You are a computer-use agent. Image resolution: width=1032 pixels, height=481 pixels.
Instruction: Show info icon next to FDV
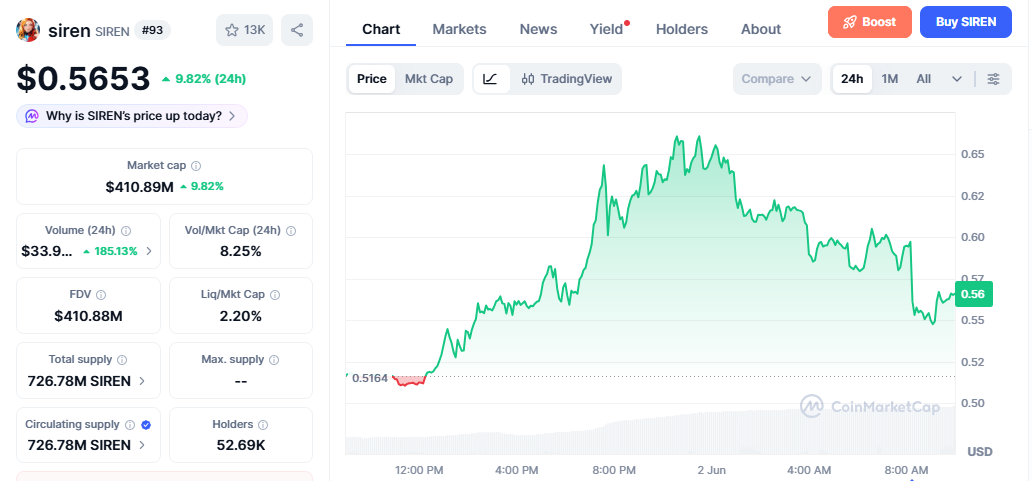pos(101,295)
